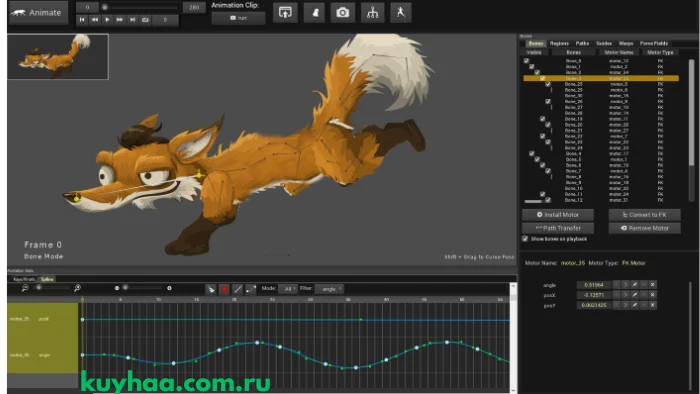Click the zoom in magnifier icon

pos(78,288)
